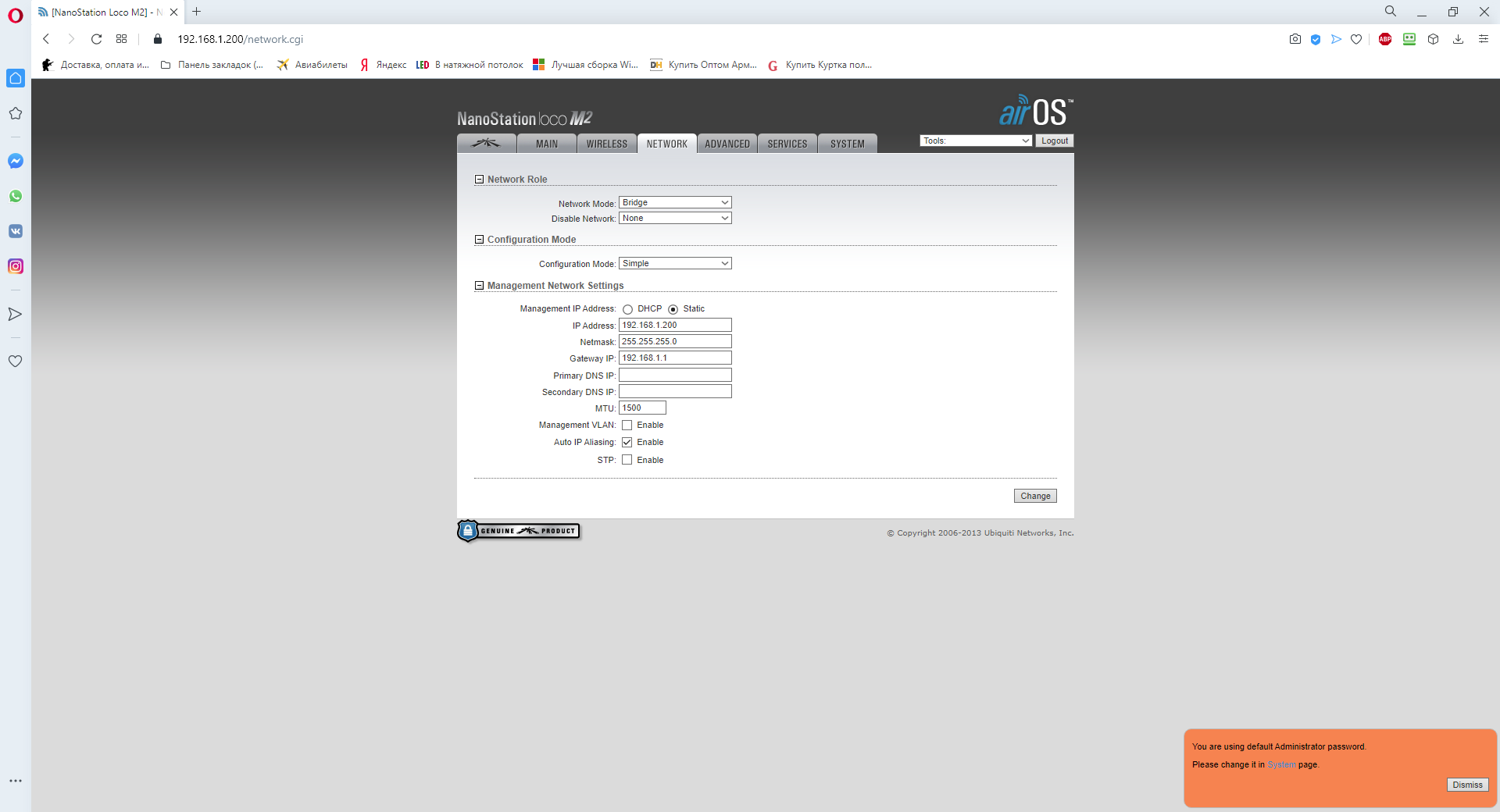1500x812 pixels.
Task: Open the green extension icon
Action: [1409, 39]
